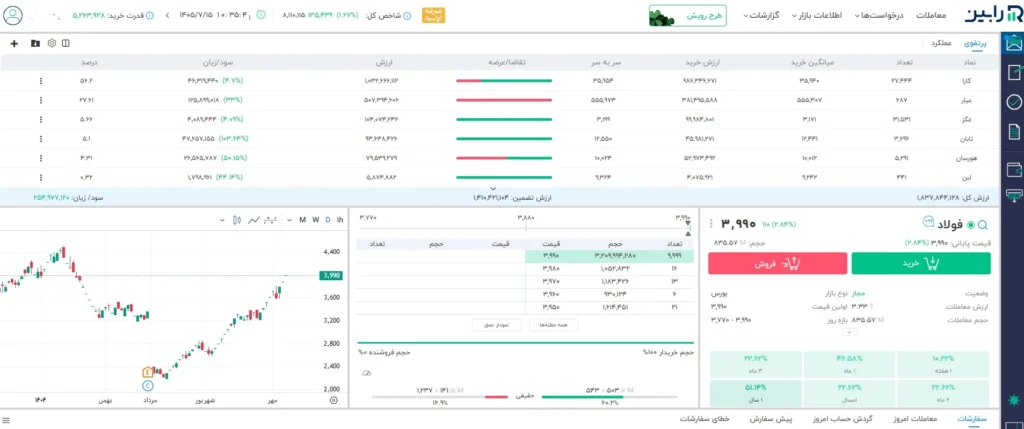
Task: Click the hamburger menu icon at bottom left
Action: point(6,419)
